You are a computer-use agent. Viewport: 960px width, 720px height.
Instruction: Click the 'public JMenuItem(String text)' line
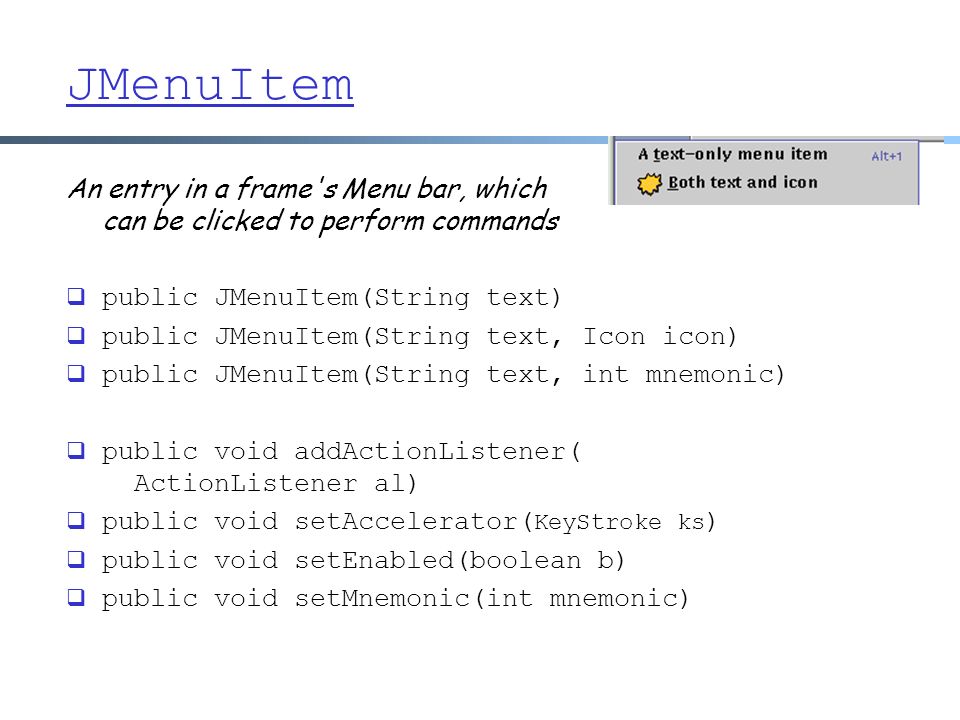(x=331, y=298)
